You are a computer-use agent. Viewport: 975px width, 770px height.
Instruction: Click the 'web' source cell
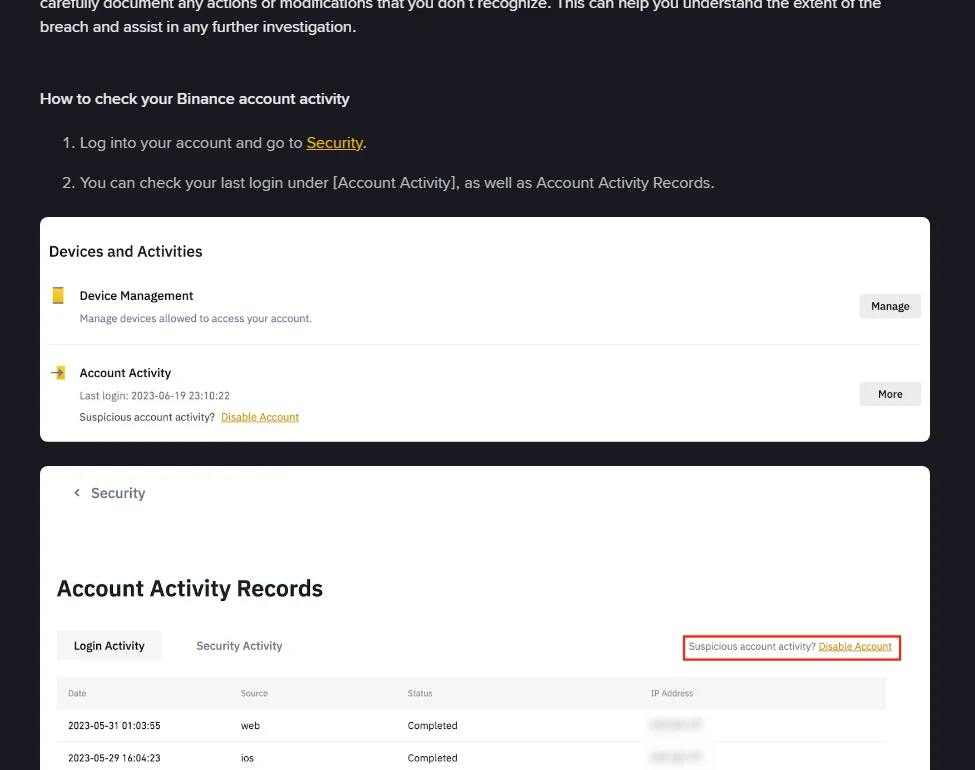point(250,726)
